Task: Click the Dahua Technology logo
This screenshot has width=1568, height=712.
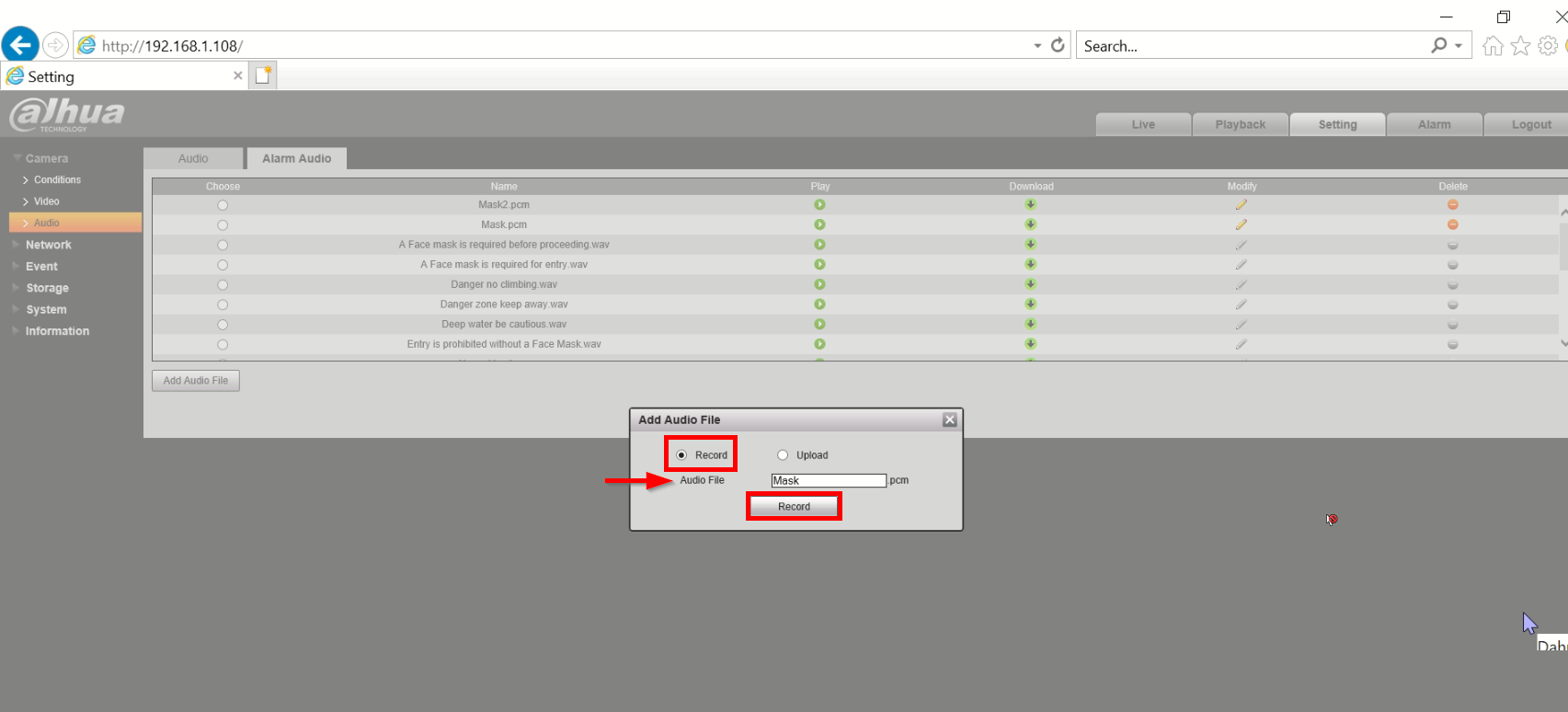Action: [x=67, y=114]
